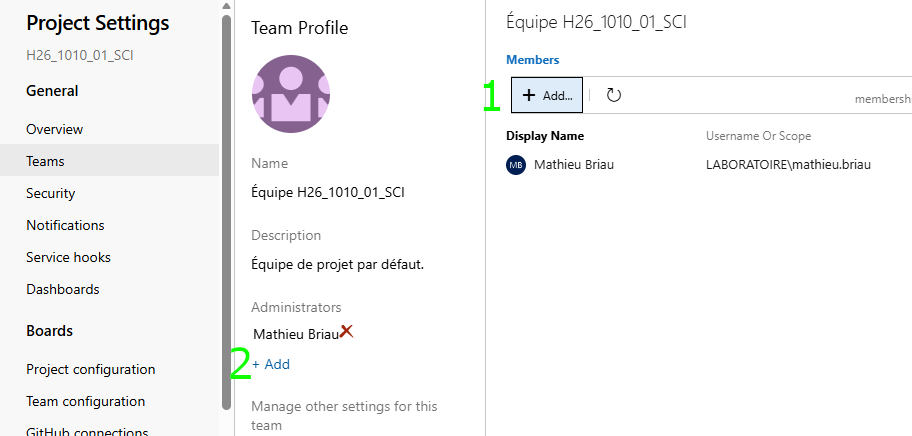
Task: Click the + Add administrator link
Action: click(271, 364)
